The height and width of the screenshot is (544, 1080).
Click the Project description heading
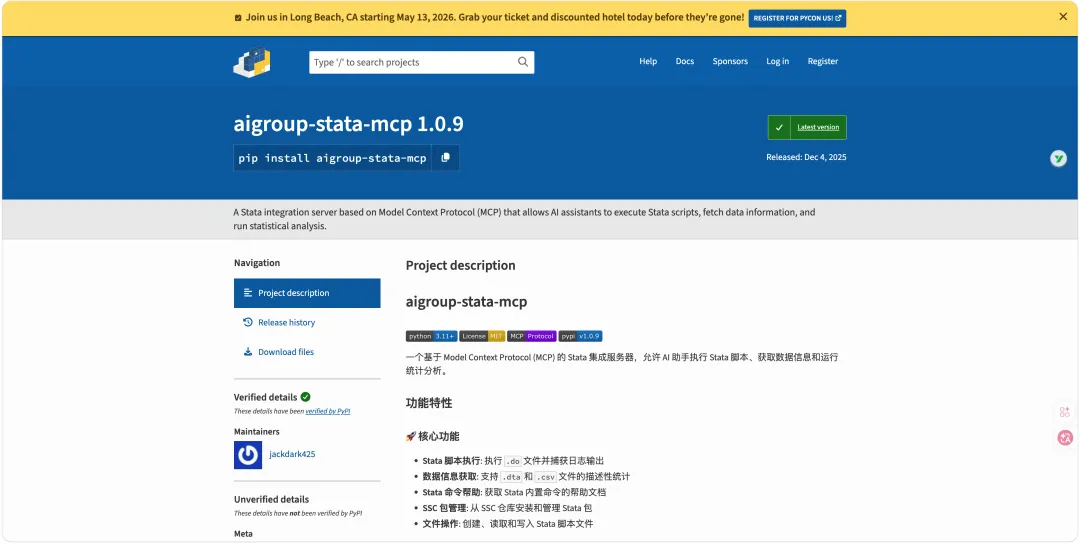(x=460, y=265)
